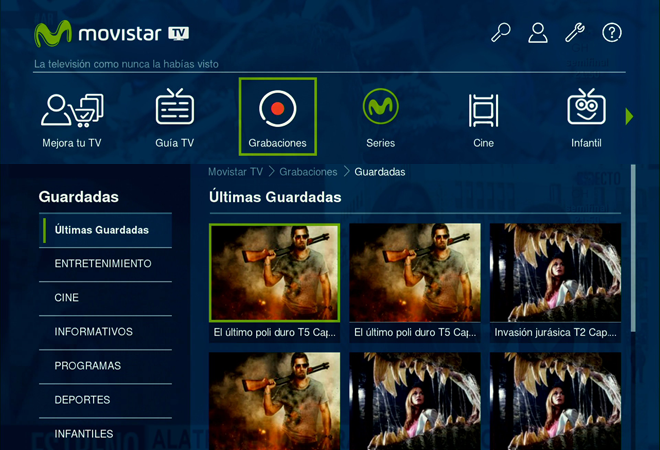This screenshot has height=450, width=660.
Task: Open the Series Movistar icon
Action: point(381,107)
